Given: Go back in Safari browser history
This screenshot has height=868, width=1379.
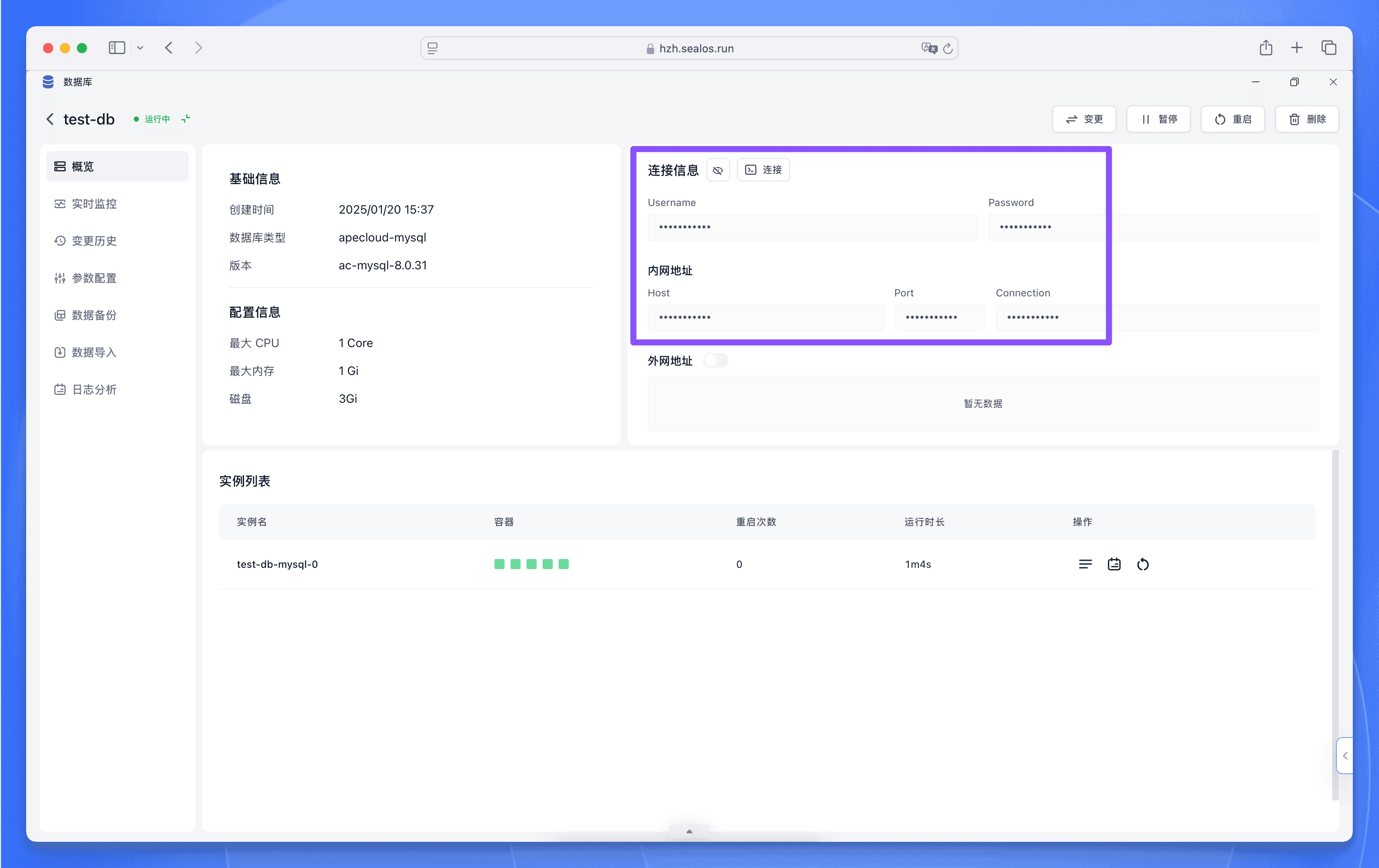Looking at the screenshot, I should (168, 48).
